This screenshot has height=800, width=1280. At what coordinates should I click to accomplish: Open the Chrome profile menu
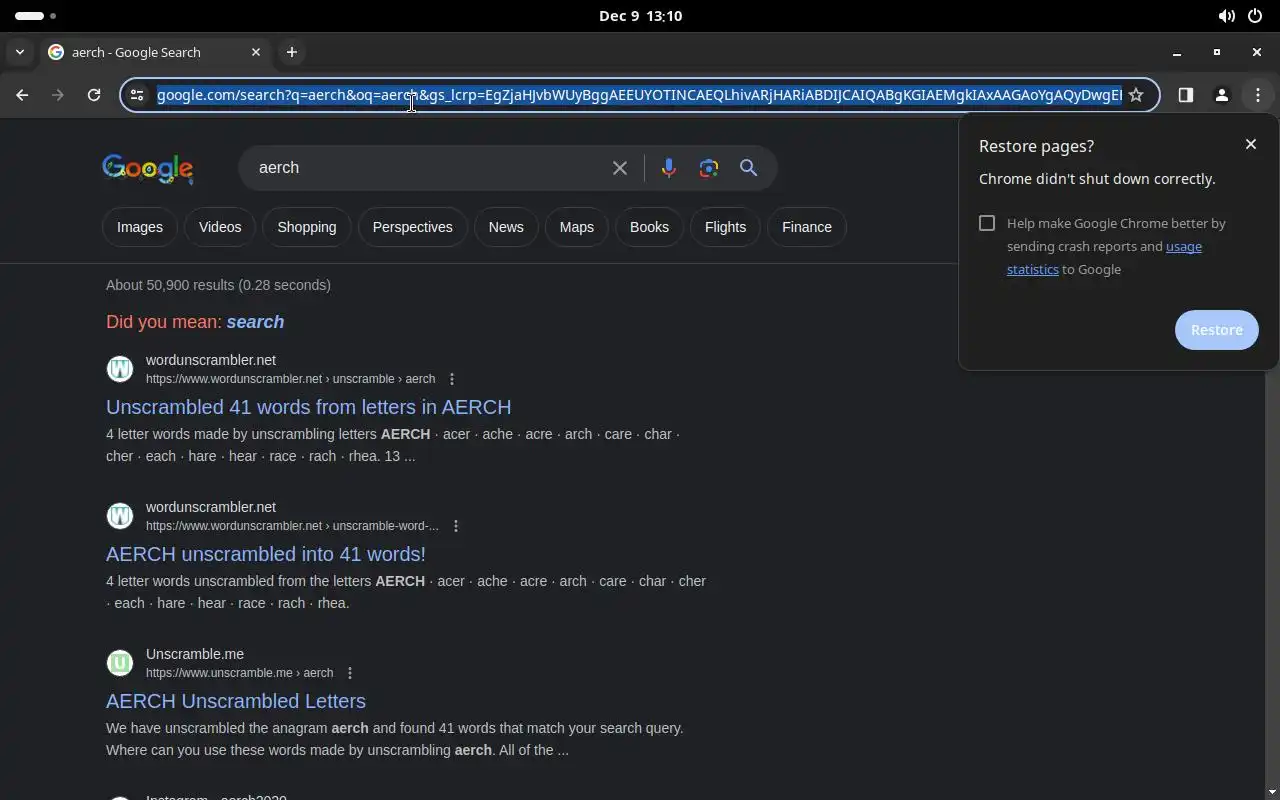(1222, 95)
